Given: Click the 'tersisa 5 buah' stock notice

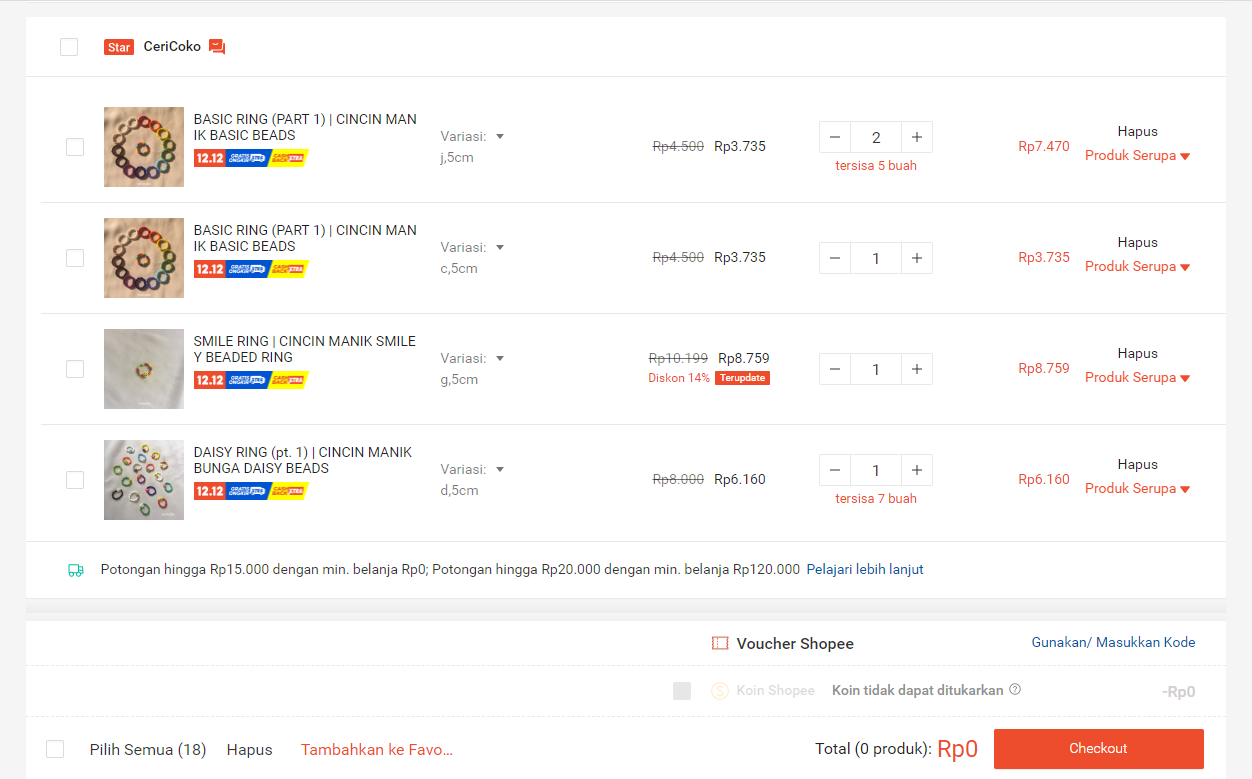Looking at the screenshot, I should click(876, 166).
